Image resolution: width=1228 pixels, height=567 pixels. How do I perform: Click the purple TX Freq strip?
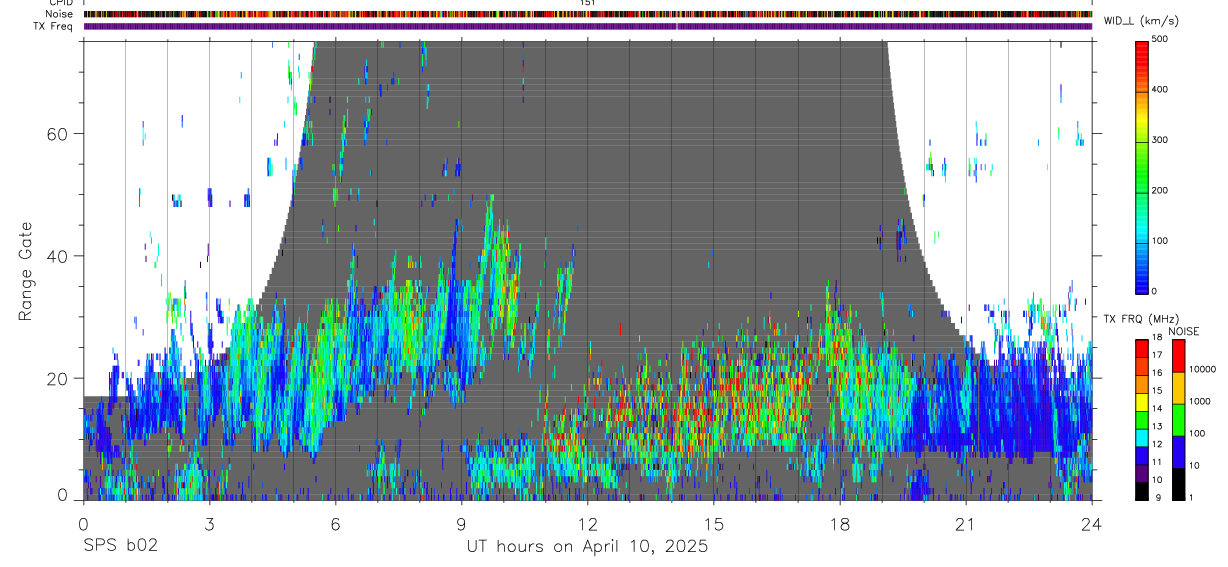click(x=588, y=26)
